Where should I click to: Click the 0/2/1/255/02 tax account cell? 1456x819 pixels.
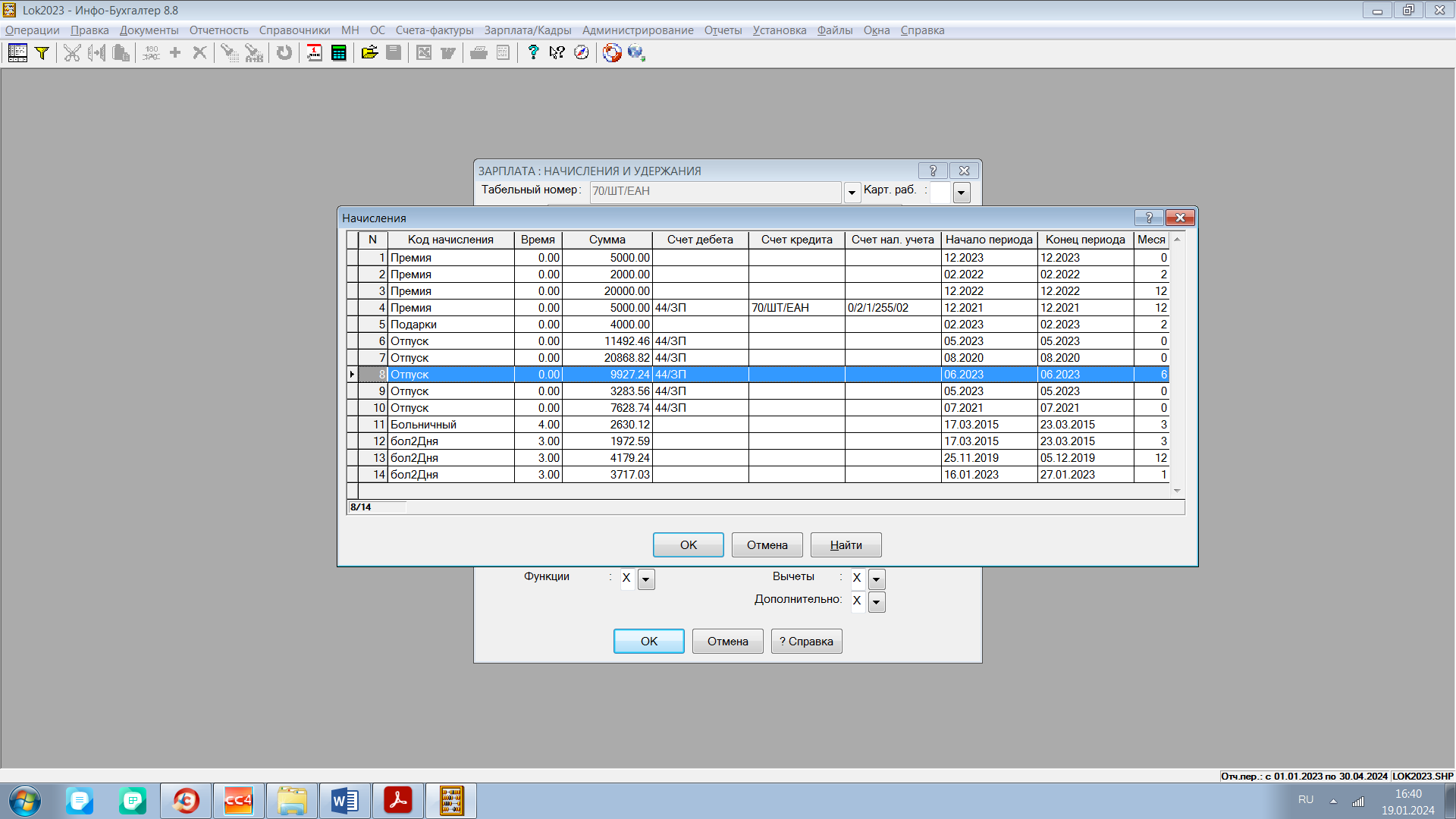tap(893, 308)
